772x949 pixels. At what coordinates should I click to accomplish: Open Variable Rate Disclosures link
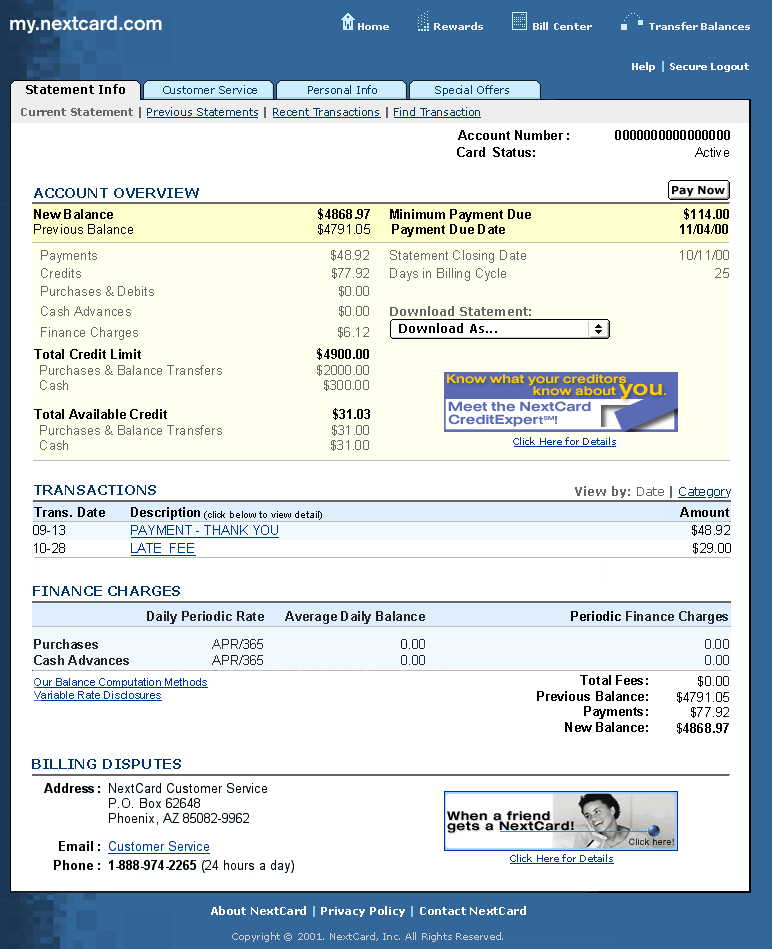coord(97,695)
